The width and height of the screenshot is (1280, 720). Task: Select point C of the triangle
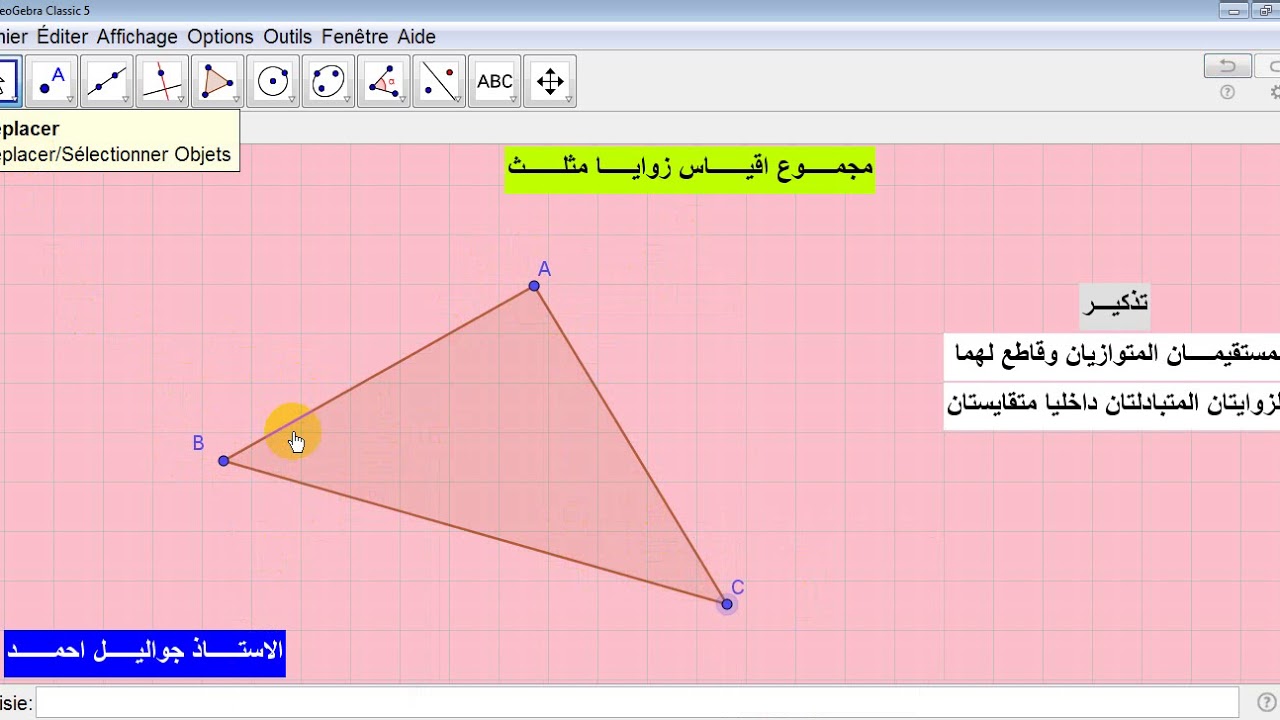click(x=727, y=604)
